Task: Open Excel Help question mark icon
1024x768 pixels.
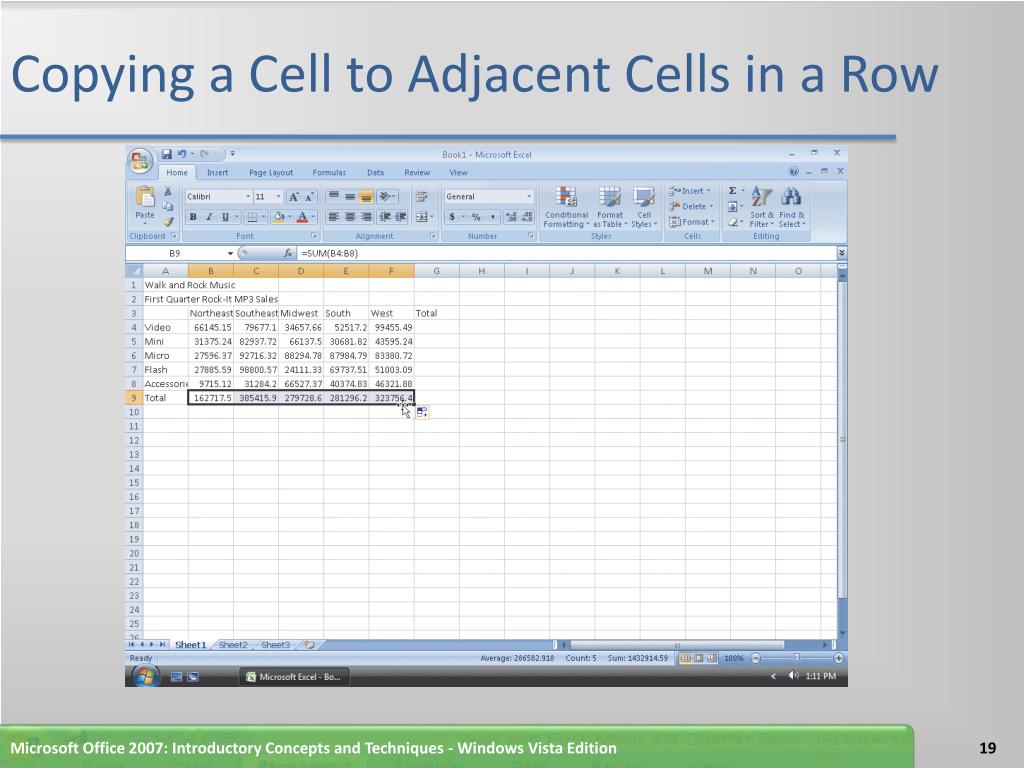Action: pyautogui.click(x=793, y=172)
